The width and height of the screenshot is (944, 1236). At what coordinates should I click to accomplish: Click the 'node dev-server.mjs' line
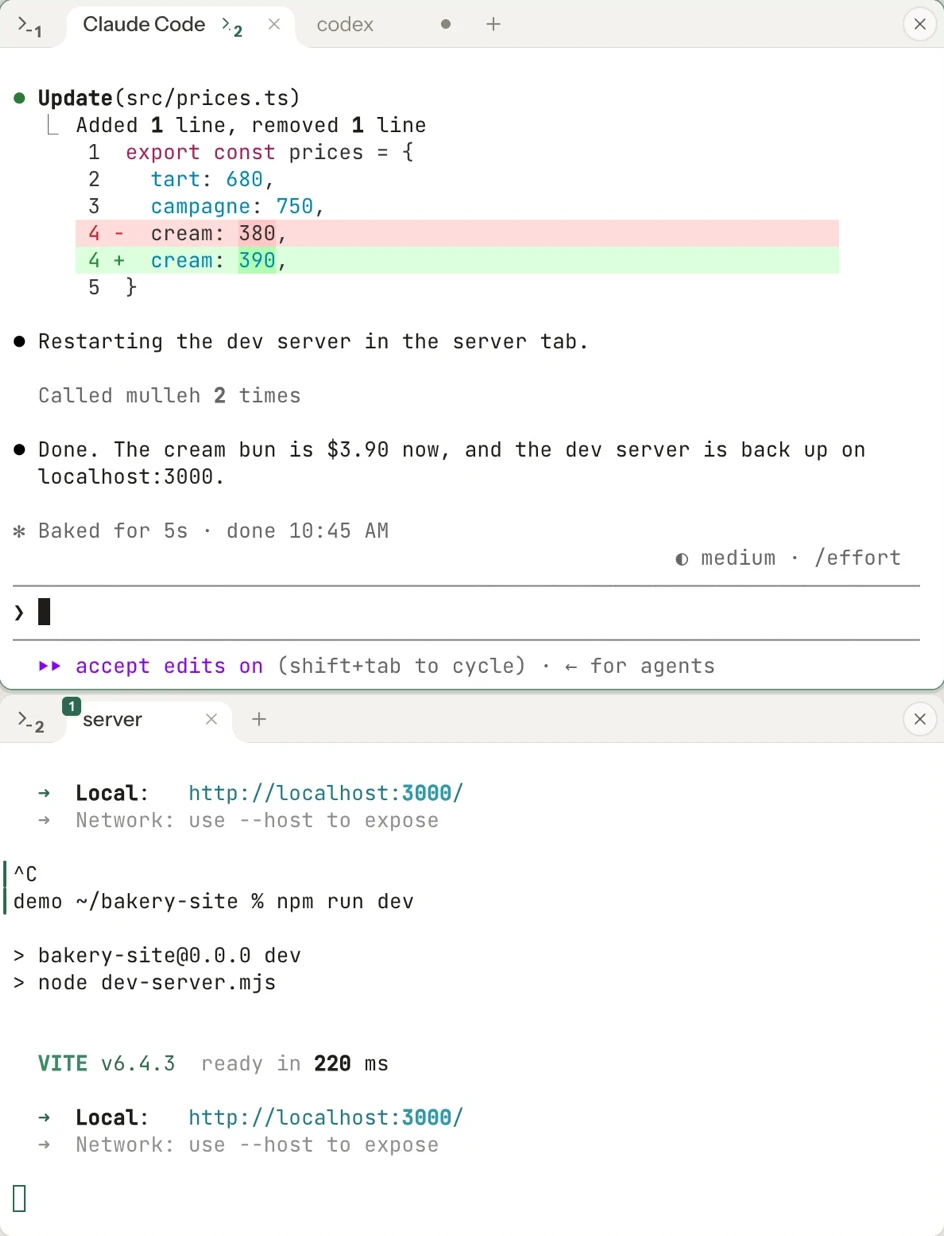pyautogui.click(x=144, y=982)
